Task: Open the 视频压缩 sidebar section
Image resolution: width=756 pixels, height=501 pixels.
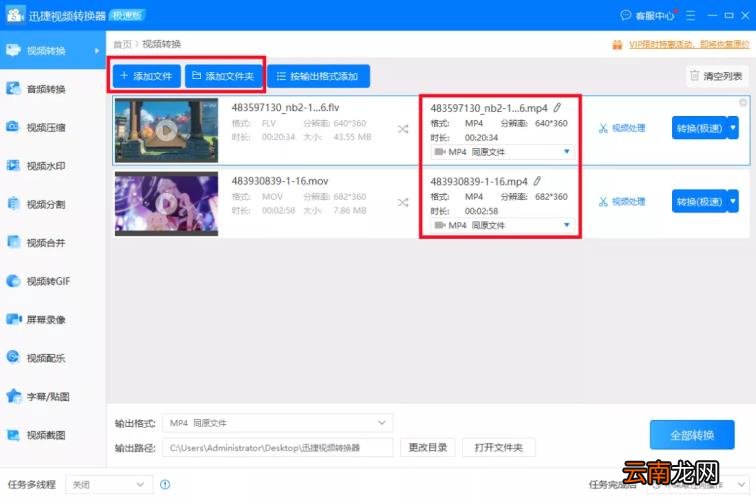Action: point(53,127)
